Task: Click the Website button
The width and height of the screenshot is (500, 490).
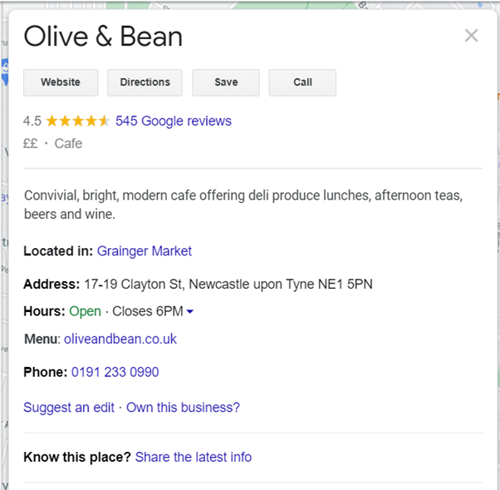Action: pos(61,82)
